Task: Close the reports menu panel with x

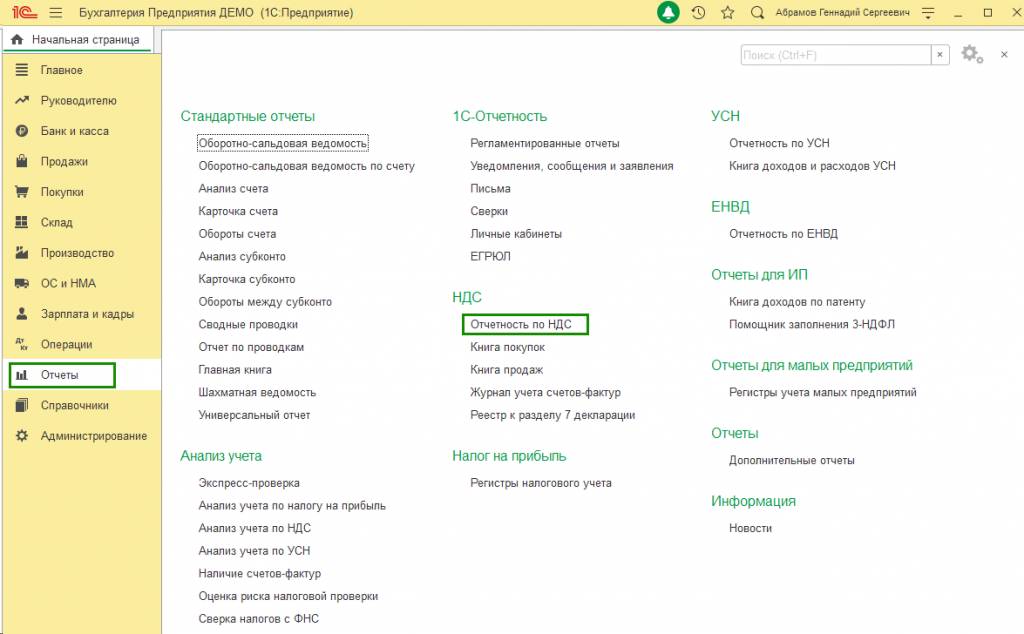Action: [x=1004, y=55]
